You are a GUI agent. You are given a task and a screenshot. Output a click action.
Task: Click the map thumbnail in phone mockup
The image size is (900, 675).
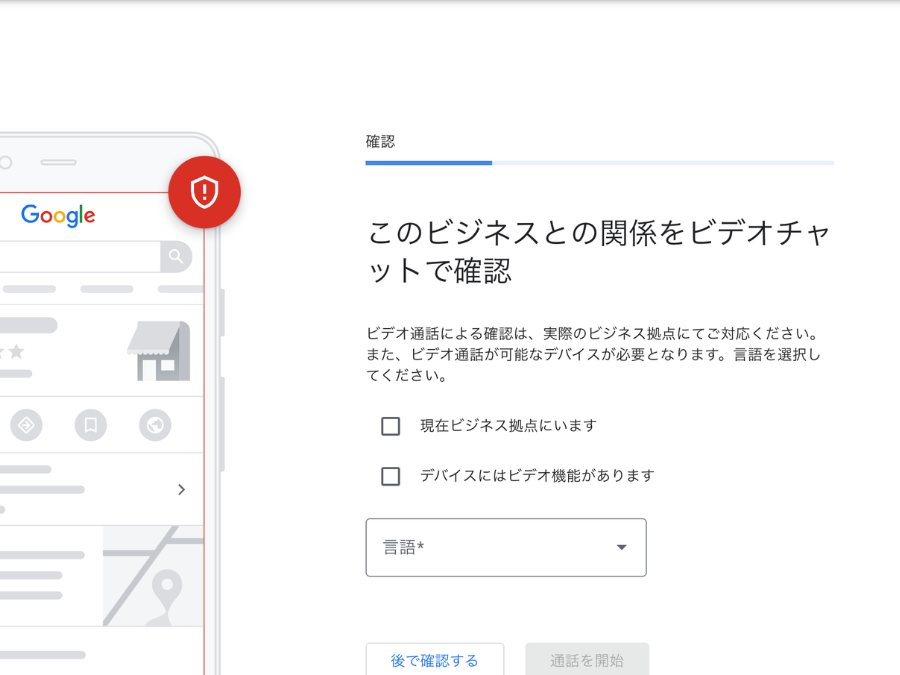click(x=153, y=577)
